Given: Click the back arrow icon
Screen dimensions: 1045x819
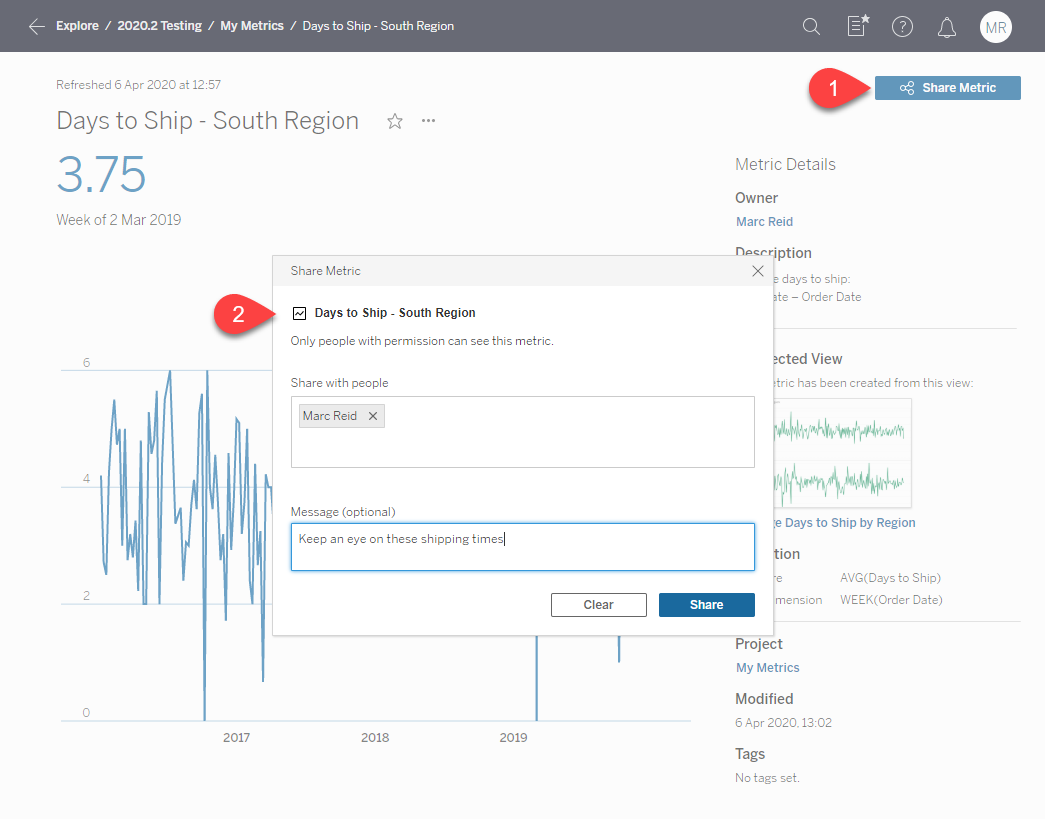Looking at the screenshot, I should pyautogui.click(x=37, y=26).
